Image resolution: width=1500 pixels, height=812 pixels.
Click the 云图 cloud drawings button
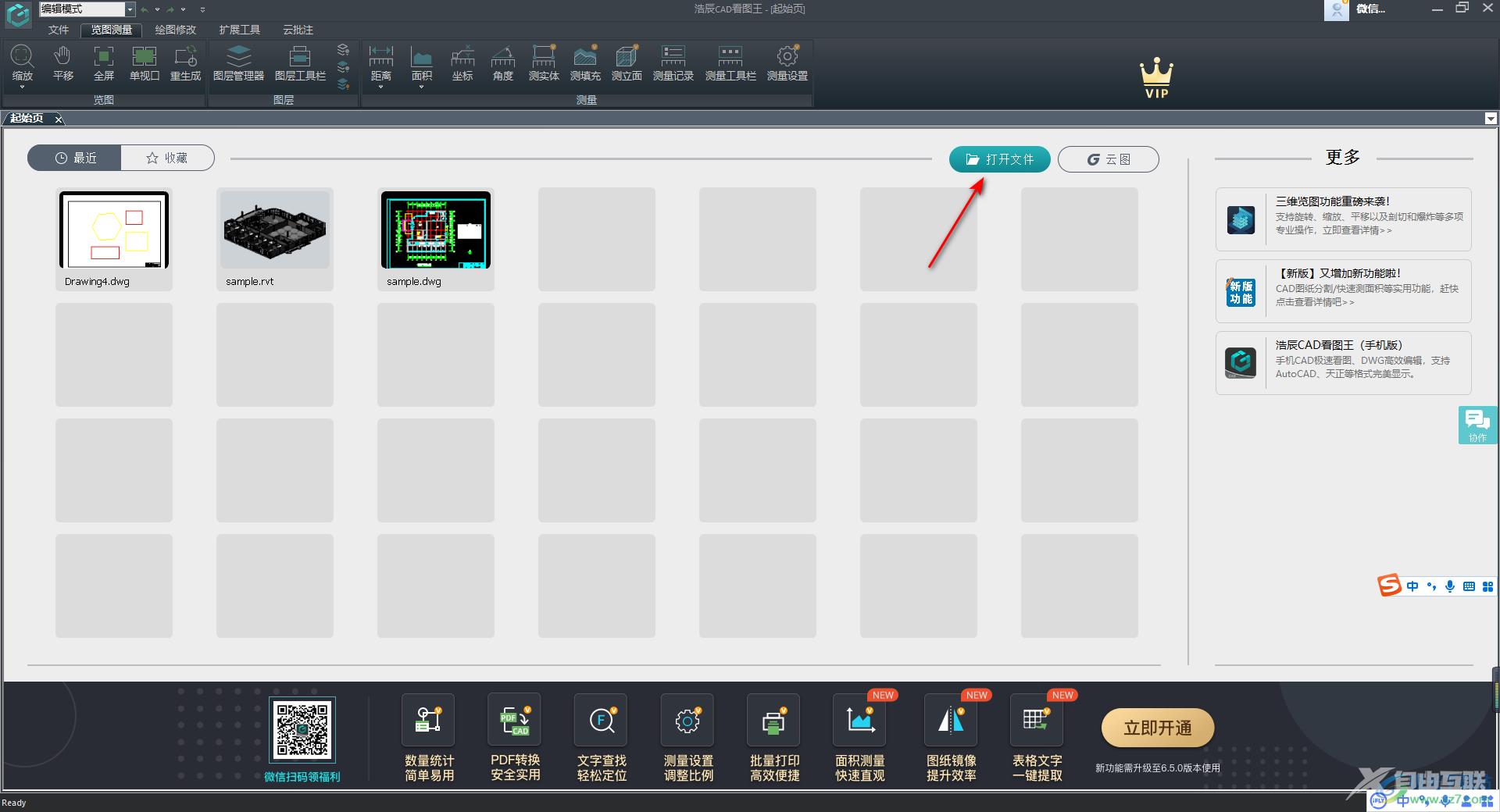coord(1109,159)
